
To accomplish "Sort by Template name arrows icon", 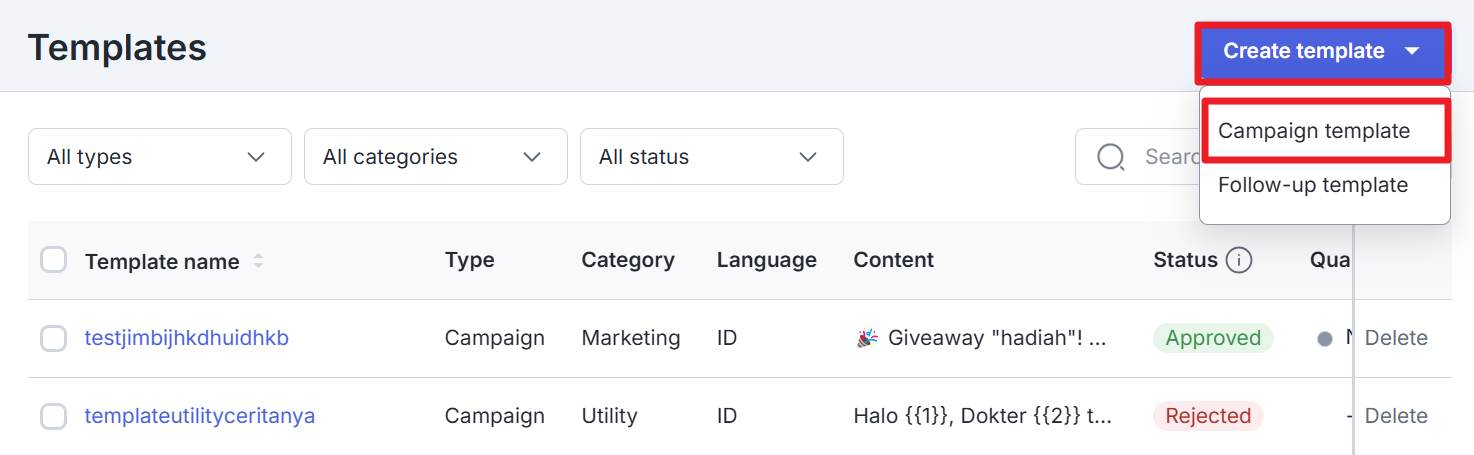I will [x=258, y=261].
